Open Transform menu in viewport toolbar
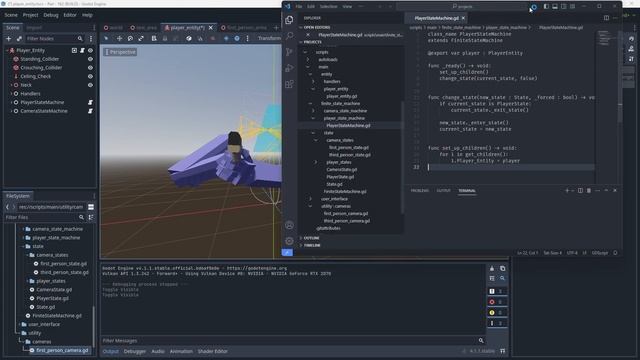This screenshot has width=640, height=360. (269, 38)
